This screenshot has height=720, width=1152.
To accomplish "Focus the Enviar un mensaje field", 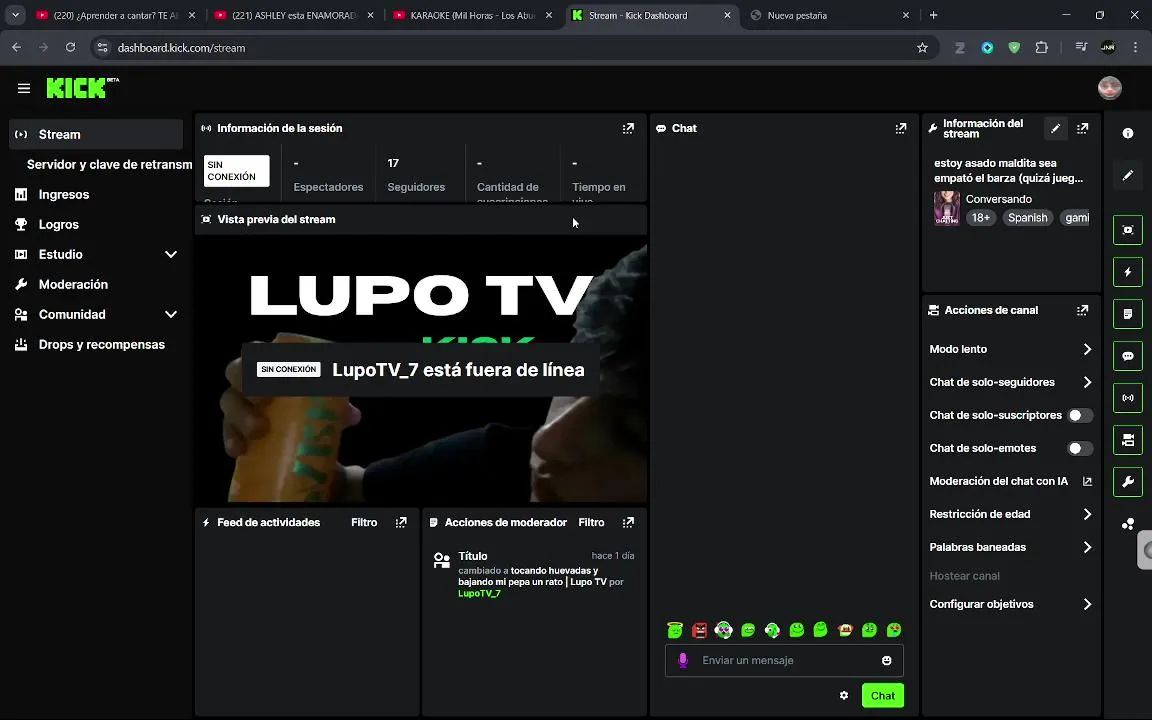I will (x=784, y=660).
